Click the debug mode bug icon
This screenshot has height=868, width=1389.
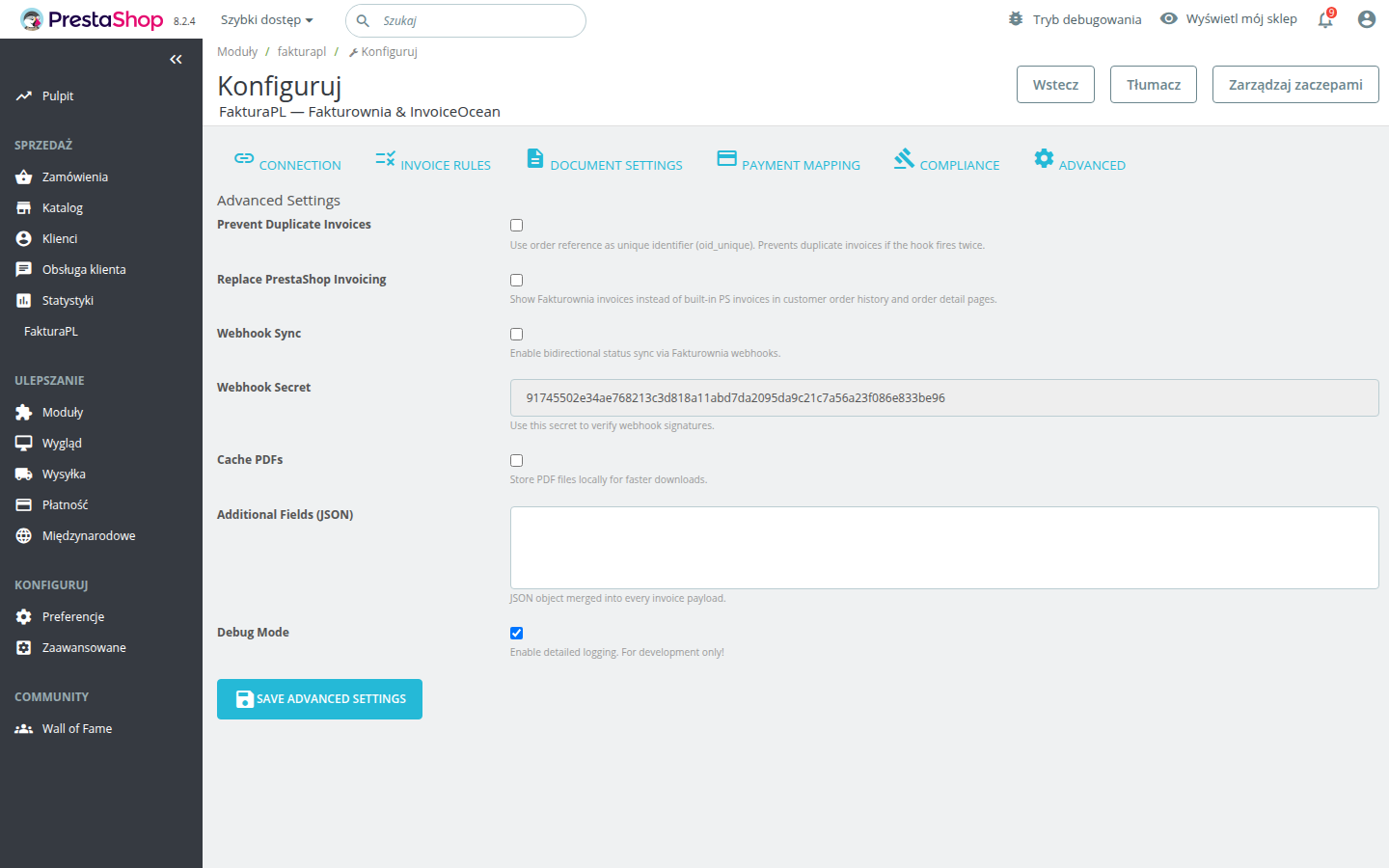coord(1016,19)
